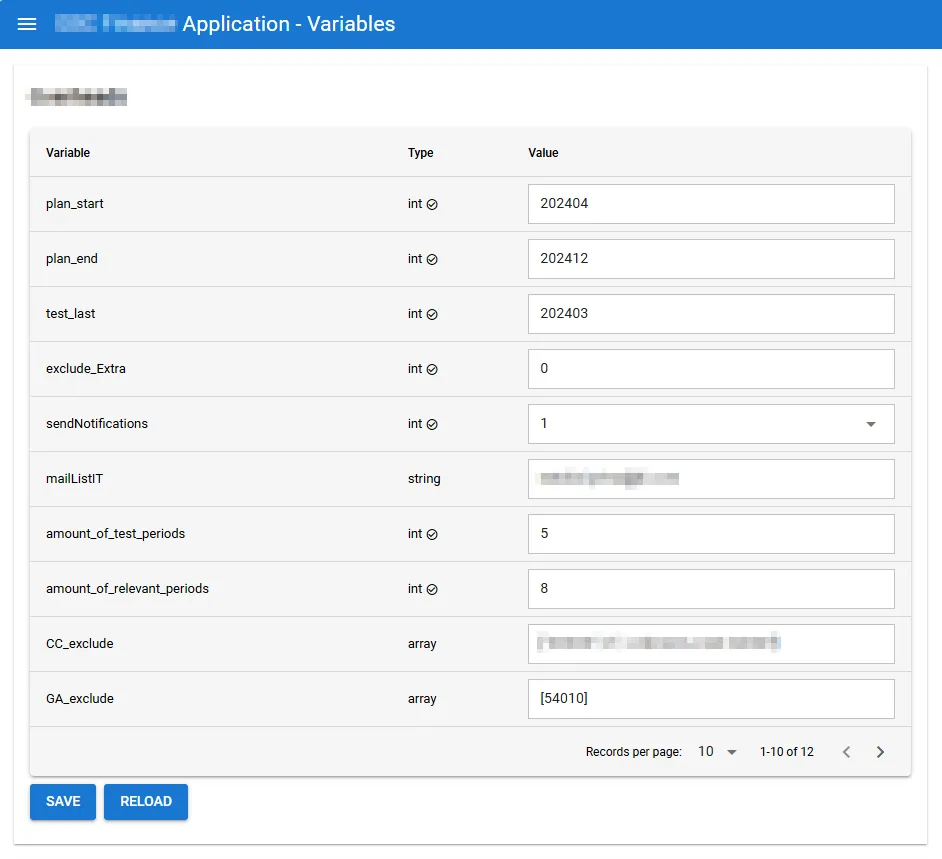The width and height of the screenshot is (942, 859).
Task: Select the GA_exclude array field
Action: tap(710, 699)
